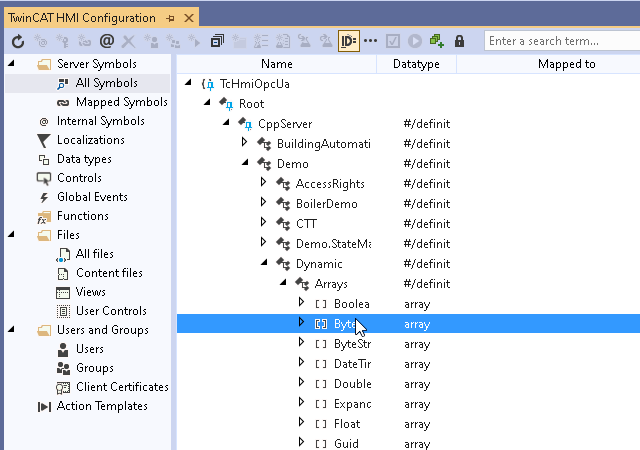Open Global Events in sidebar
Viewport: 640px width, 450px height.
[92, 197]
